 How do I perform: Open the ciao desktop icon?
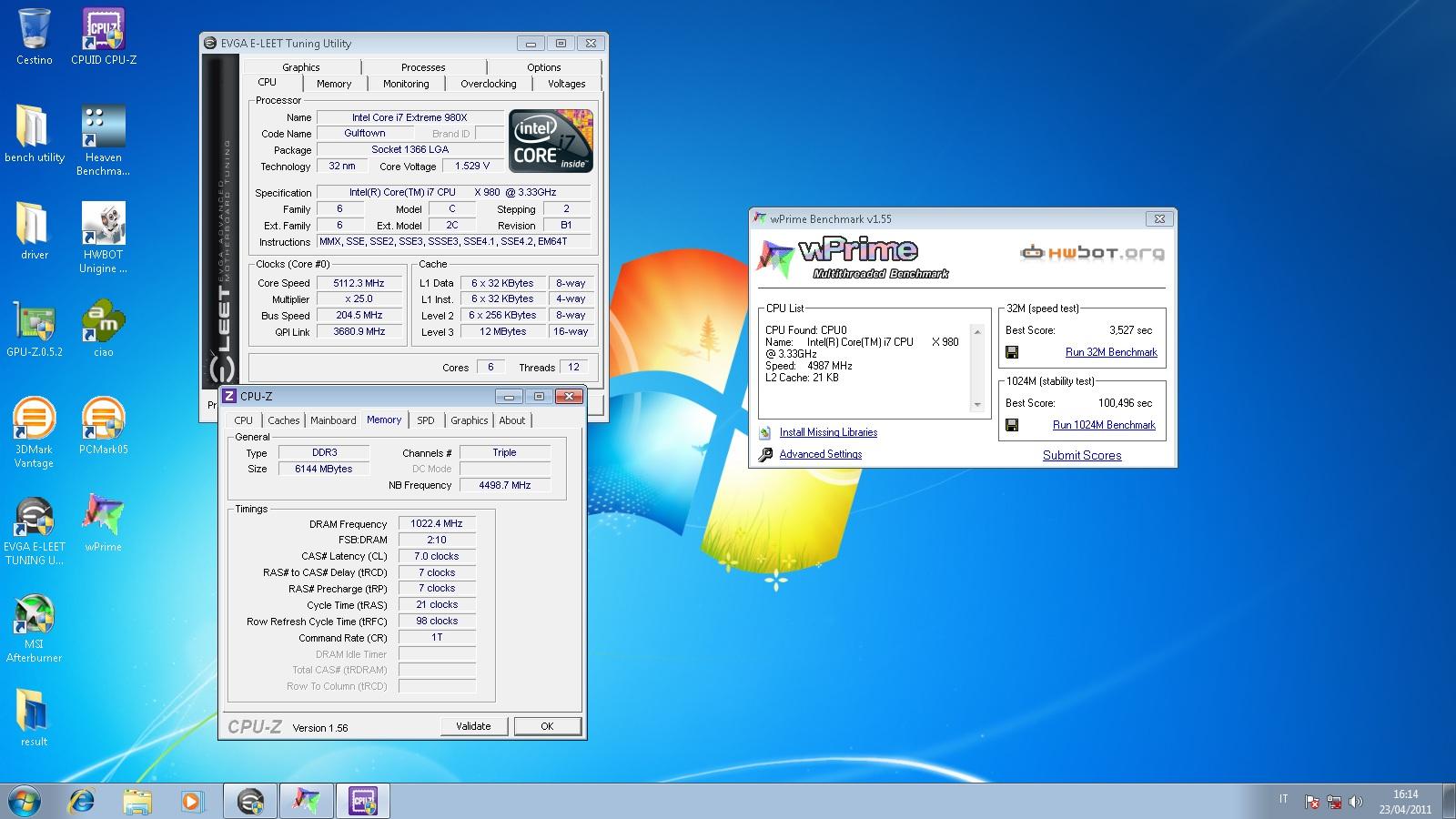coord(104,329)
